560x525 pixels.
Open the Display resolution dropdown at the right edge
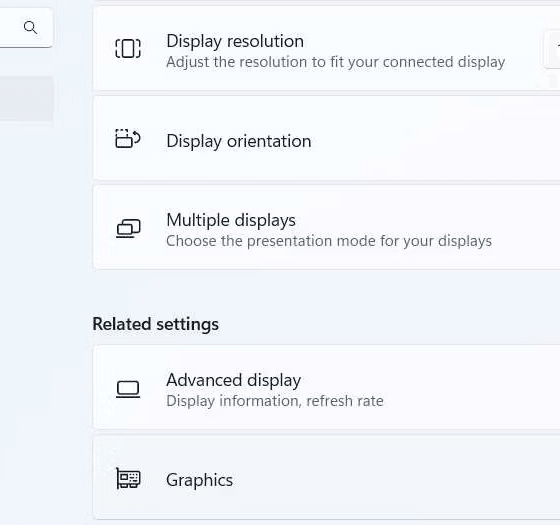[x=552, y=49]
